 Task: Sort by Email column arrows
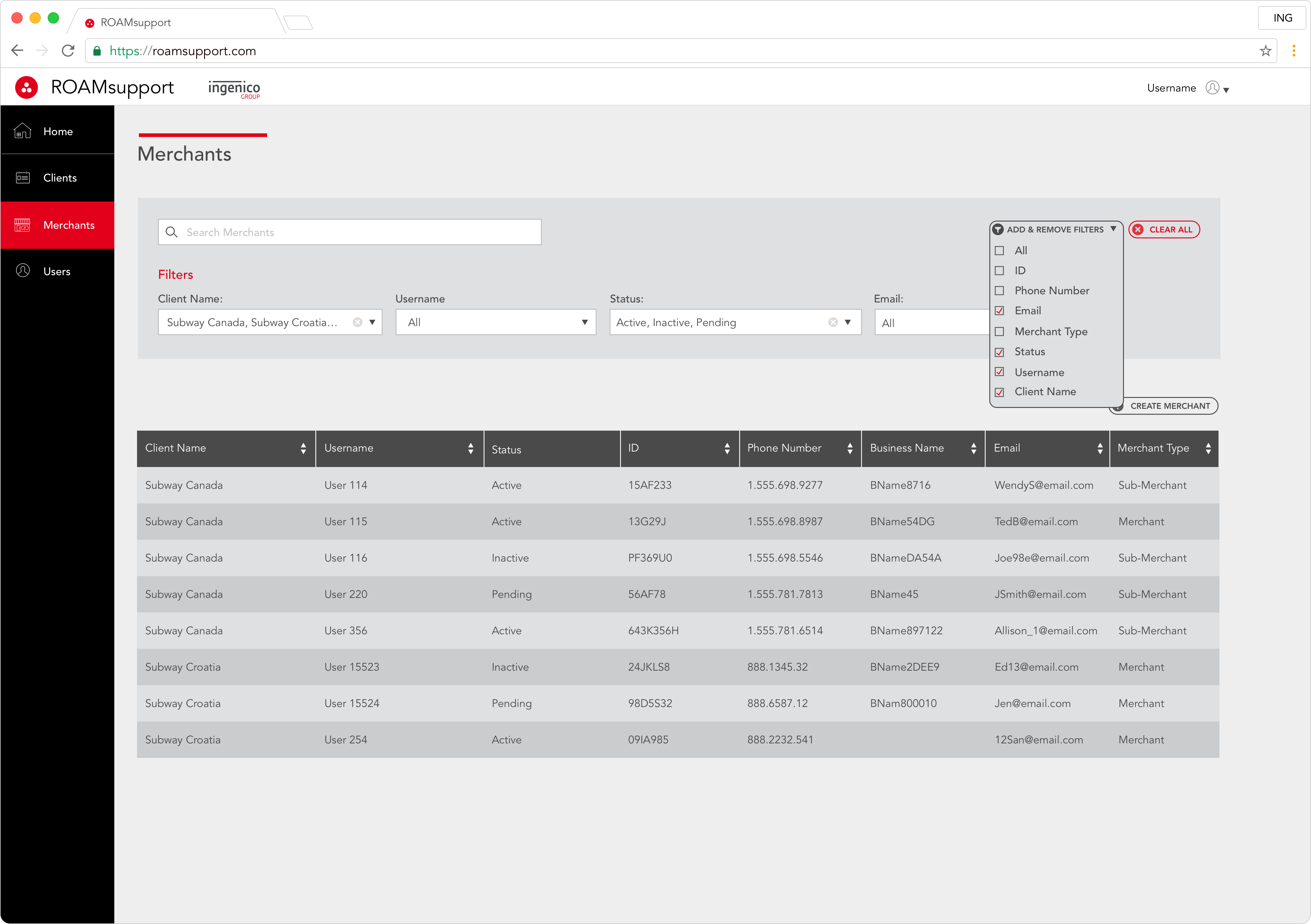point(1100,449)
